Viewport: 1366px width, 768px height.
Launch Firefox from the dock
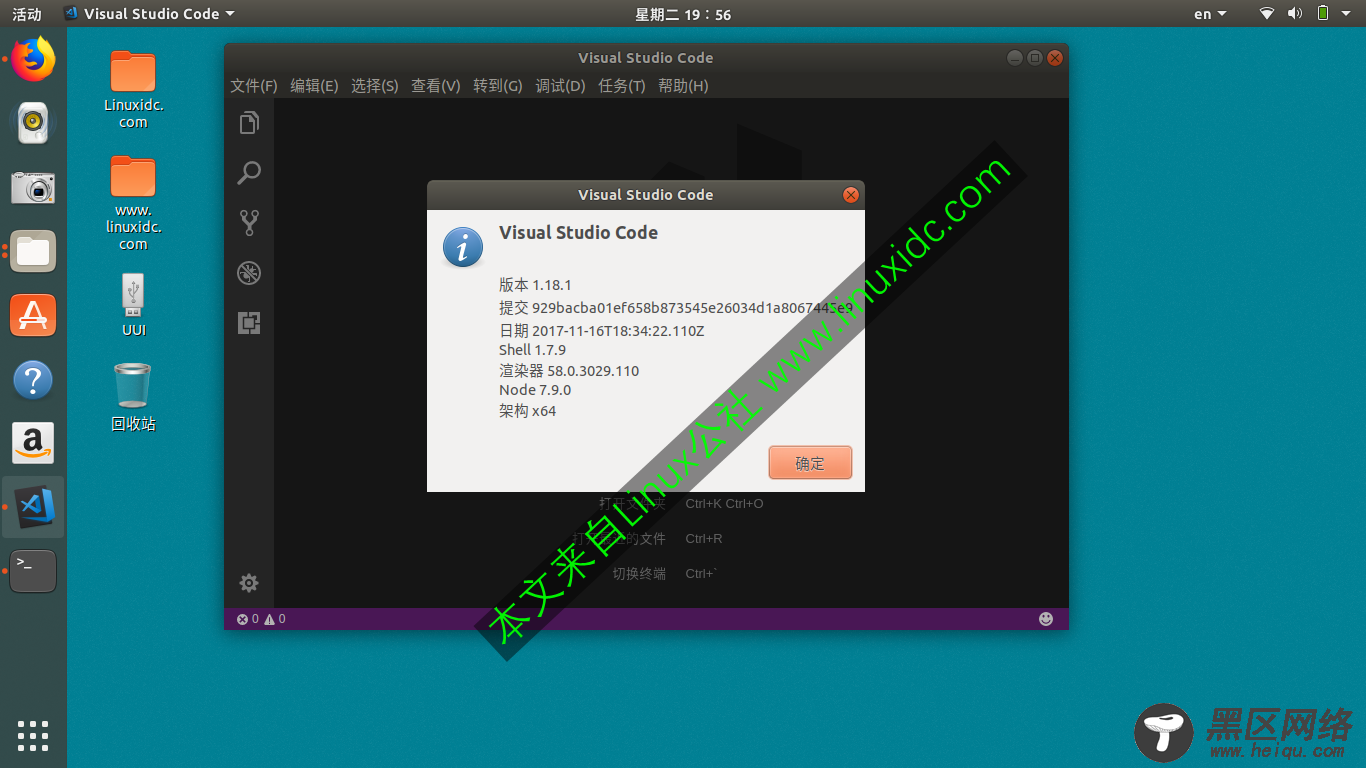[33, 59]
